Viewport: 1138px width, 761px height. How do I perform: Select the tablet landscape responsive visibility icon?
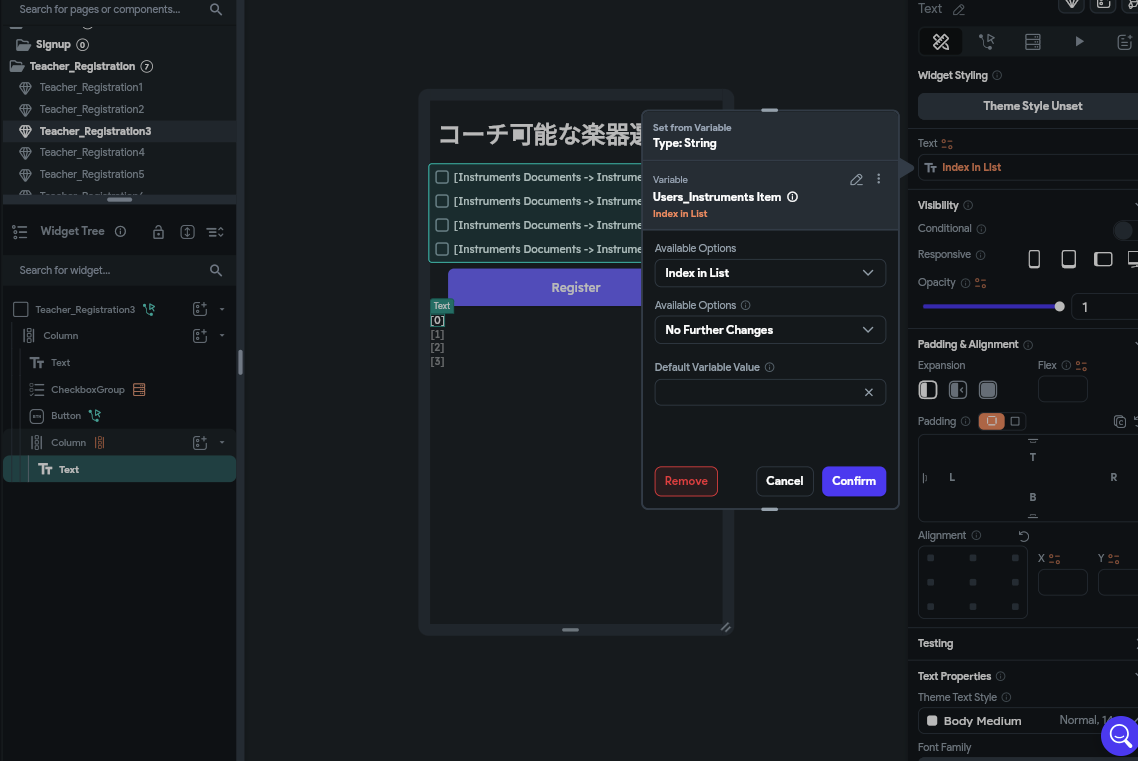click(x=1102, y=259)
